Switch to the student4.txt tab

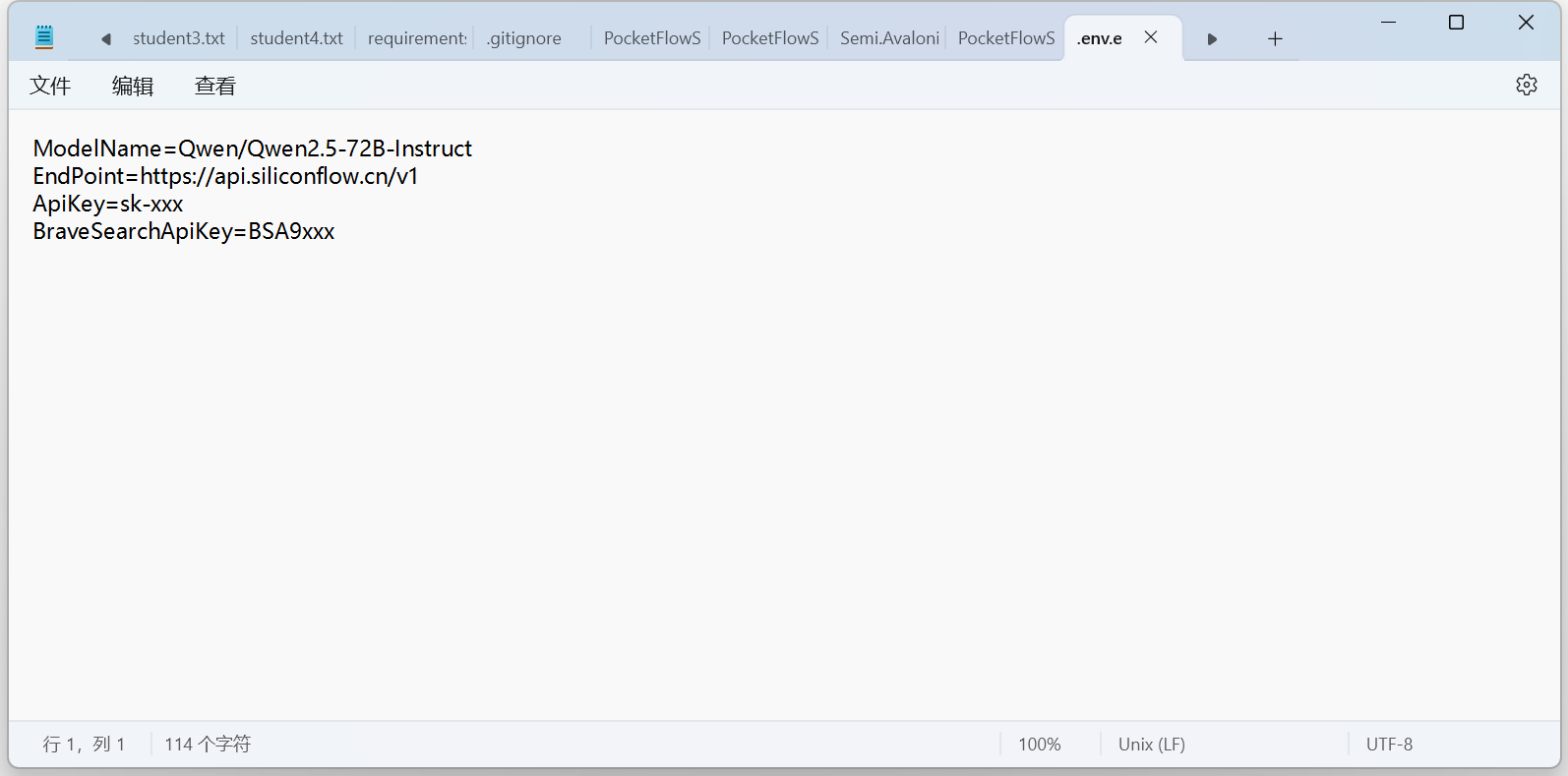[296, 38]
